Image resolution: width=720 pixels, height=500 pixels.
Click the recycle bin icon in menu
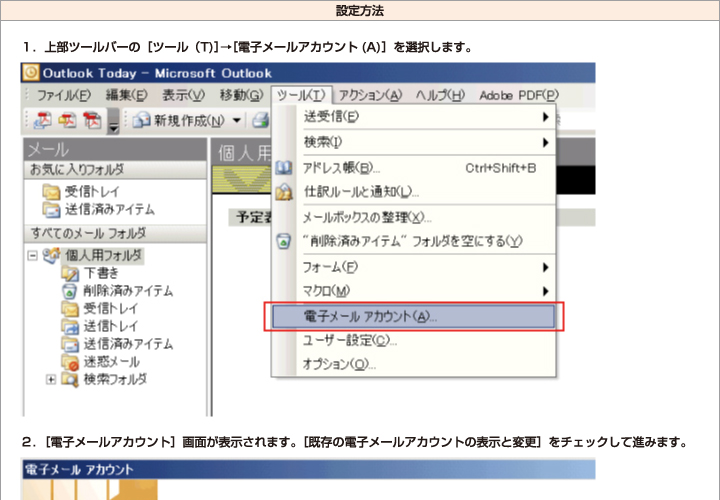point(284,241)
